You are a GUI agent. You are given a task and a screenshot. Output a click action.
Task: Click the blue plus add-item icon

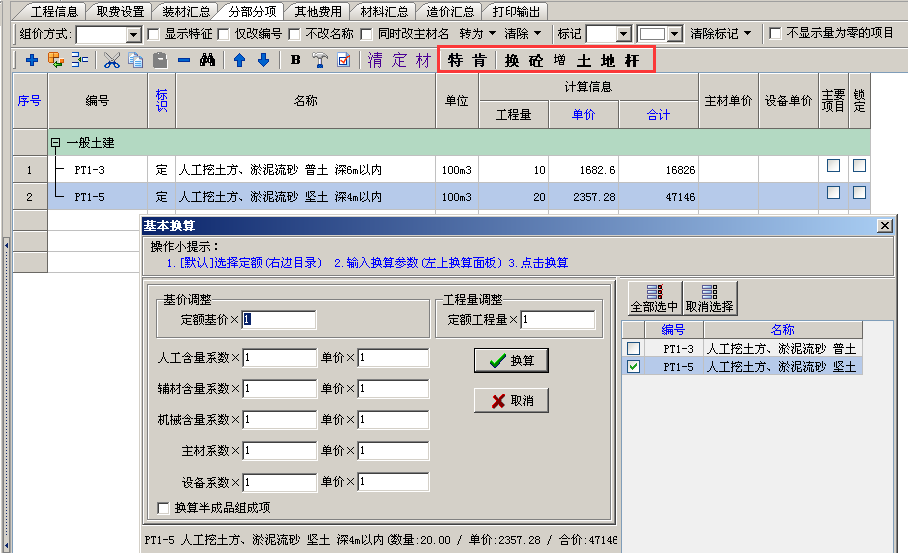(x=31, y=60)
